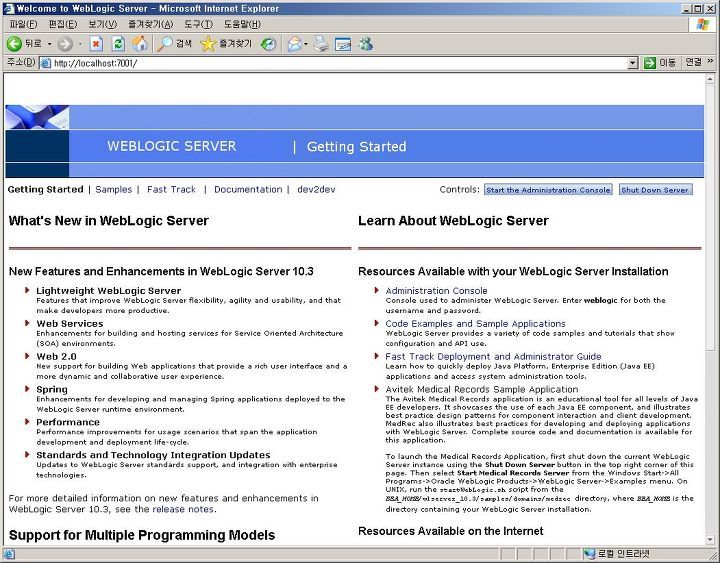Click the local intranet zone icon
The height and width of the screenshot is (563, 720).
[x=589, y=554]
